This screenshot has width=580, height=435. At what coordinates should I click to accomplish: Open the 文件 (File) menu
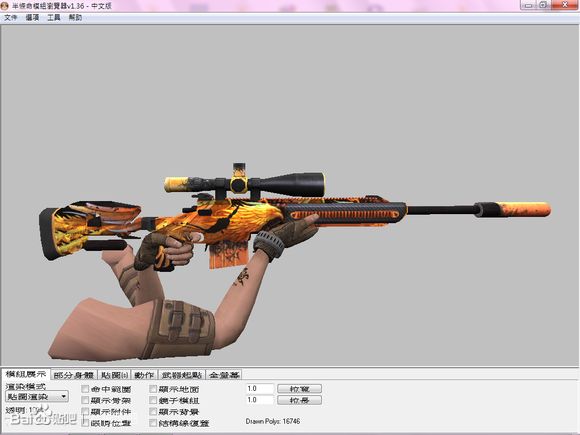pos(10,17)
